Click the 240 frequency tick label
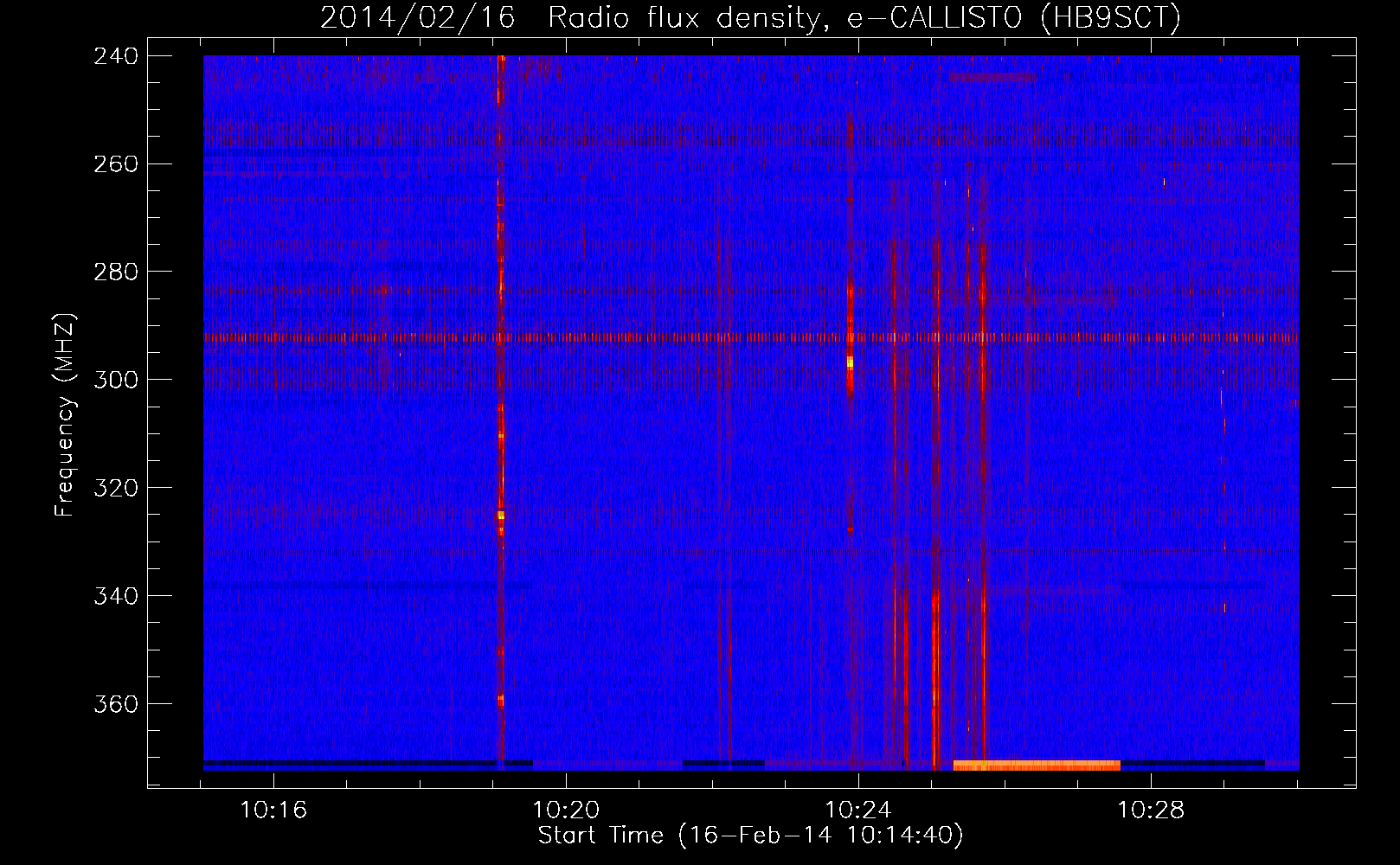This screenshot has height=865, width=1400. [116, 56]
